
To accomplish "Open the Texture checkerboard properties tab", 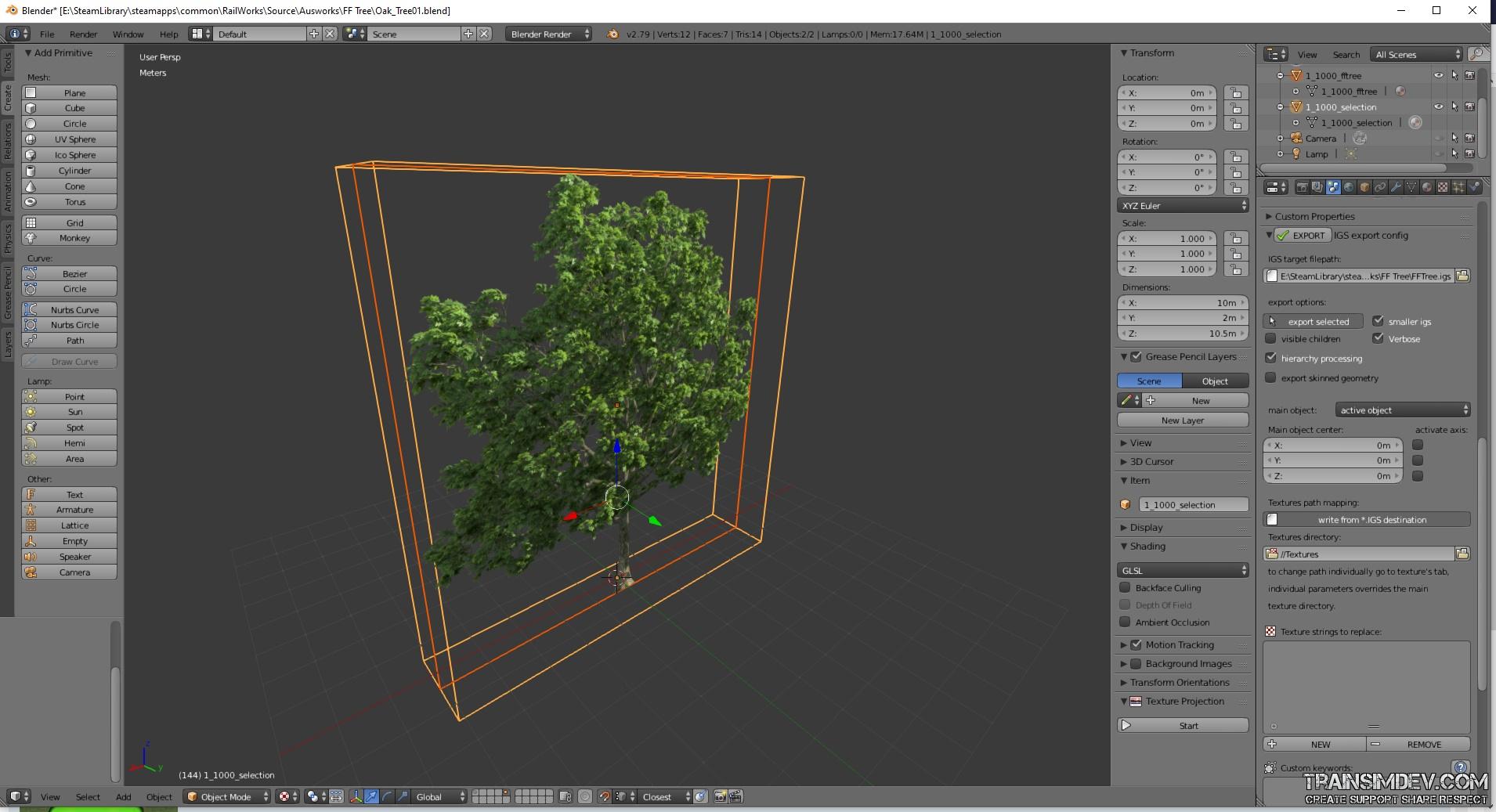I will coord(1443,187).
